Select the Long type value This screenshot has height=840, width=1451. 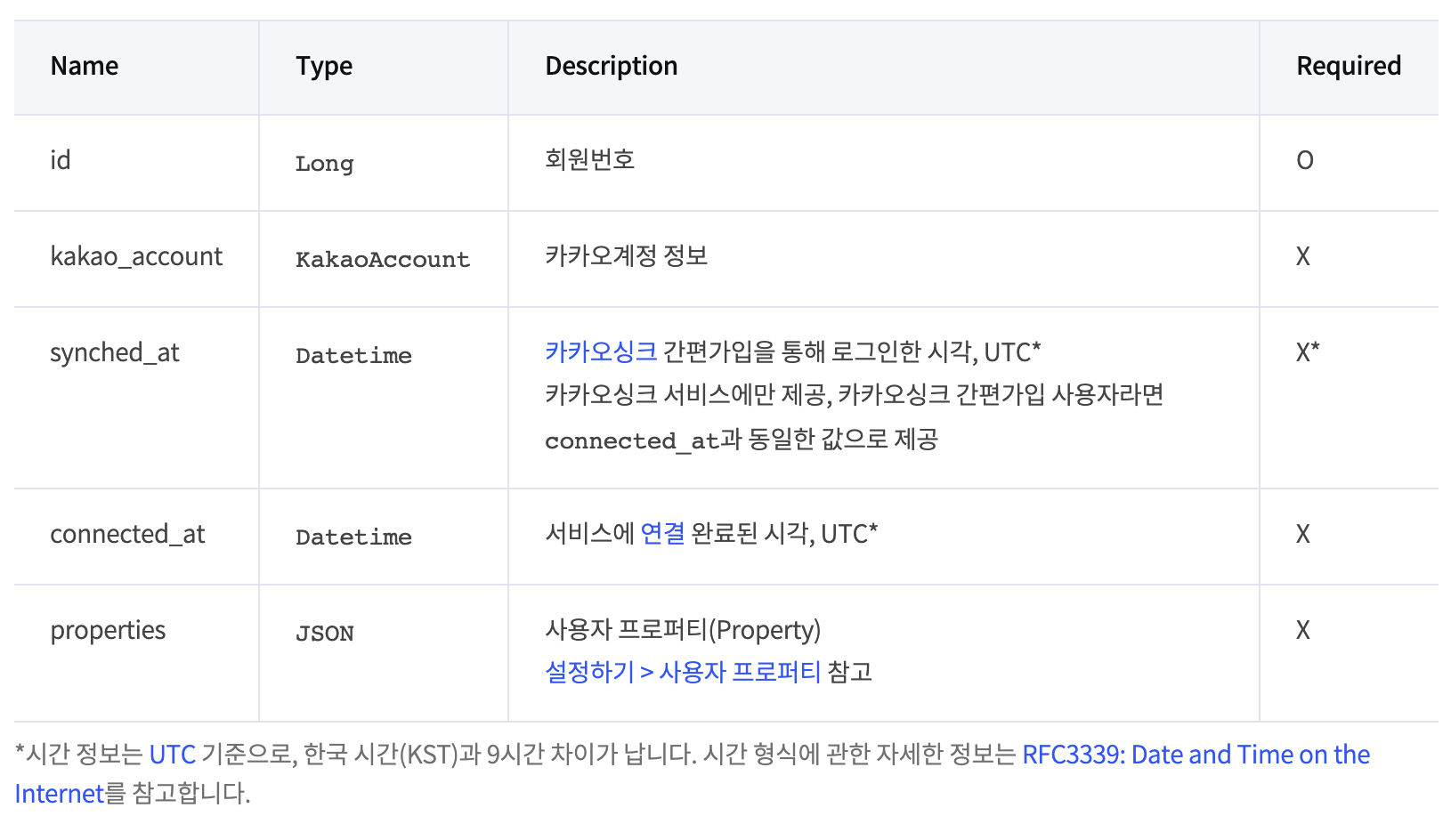324,164
